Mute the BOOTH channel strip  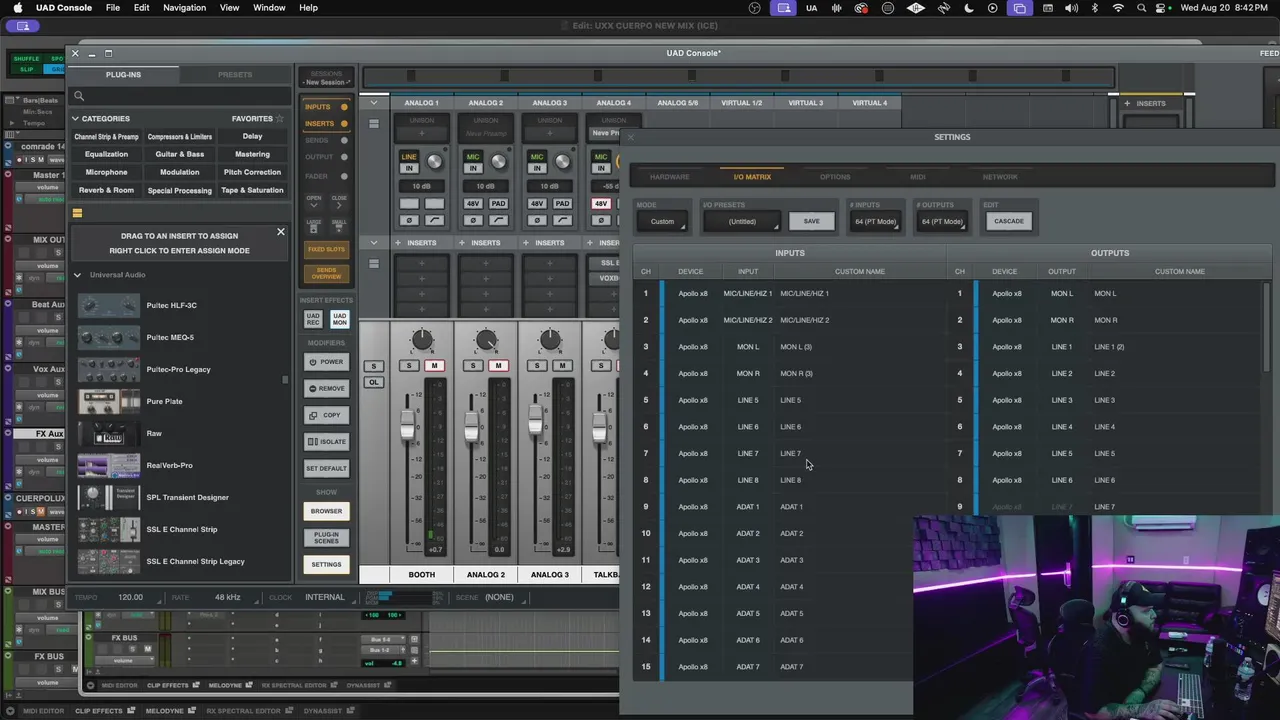click(434, 366)
